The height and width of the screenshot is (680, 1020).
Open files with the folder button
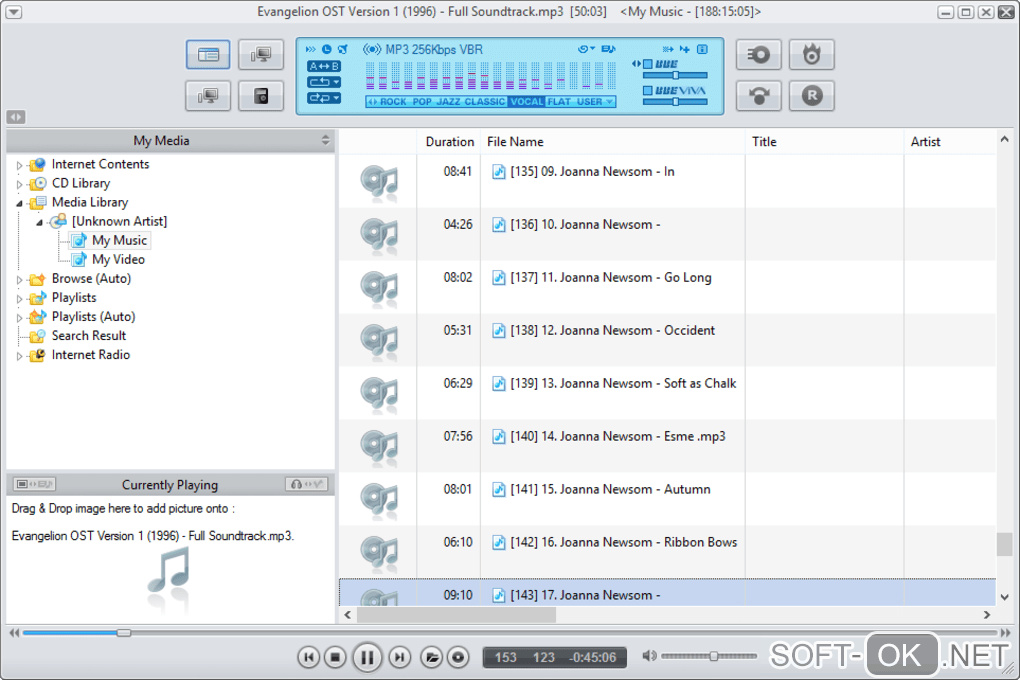click(x=431, y=657)
